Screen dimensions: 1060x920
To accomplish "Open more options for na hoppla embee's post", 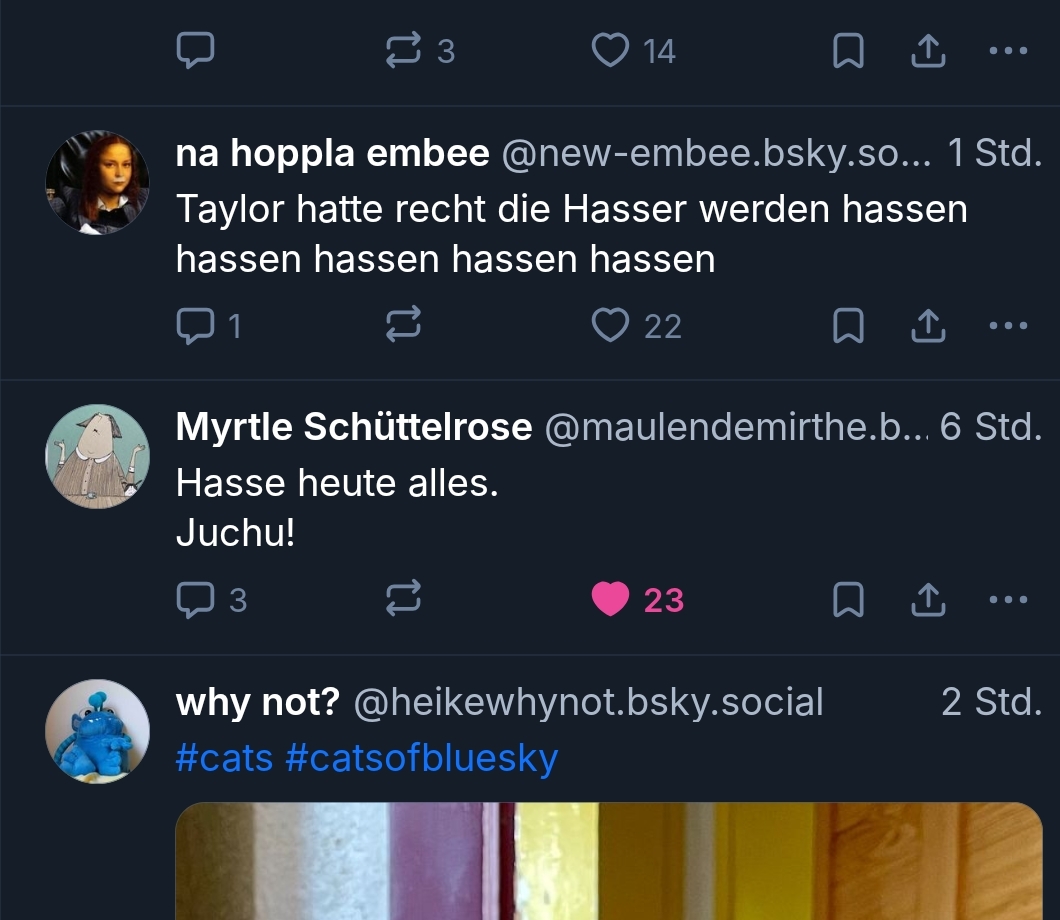I will pos(1007,325).
